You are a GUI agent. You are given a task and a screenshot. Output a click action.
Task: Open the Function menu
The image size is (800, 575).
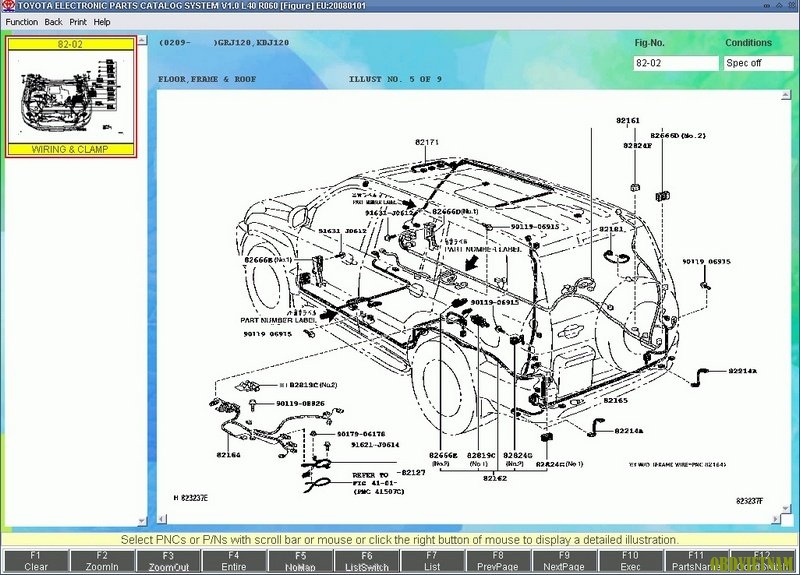point(21,22)
